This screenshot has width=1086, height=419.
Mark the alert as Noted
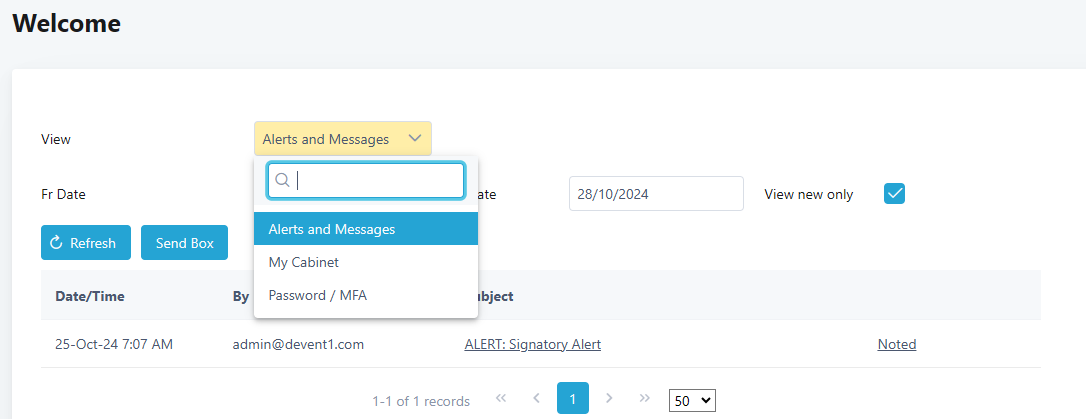[x=897, y=344]
